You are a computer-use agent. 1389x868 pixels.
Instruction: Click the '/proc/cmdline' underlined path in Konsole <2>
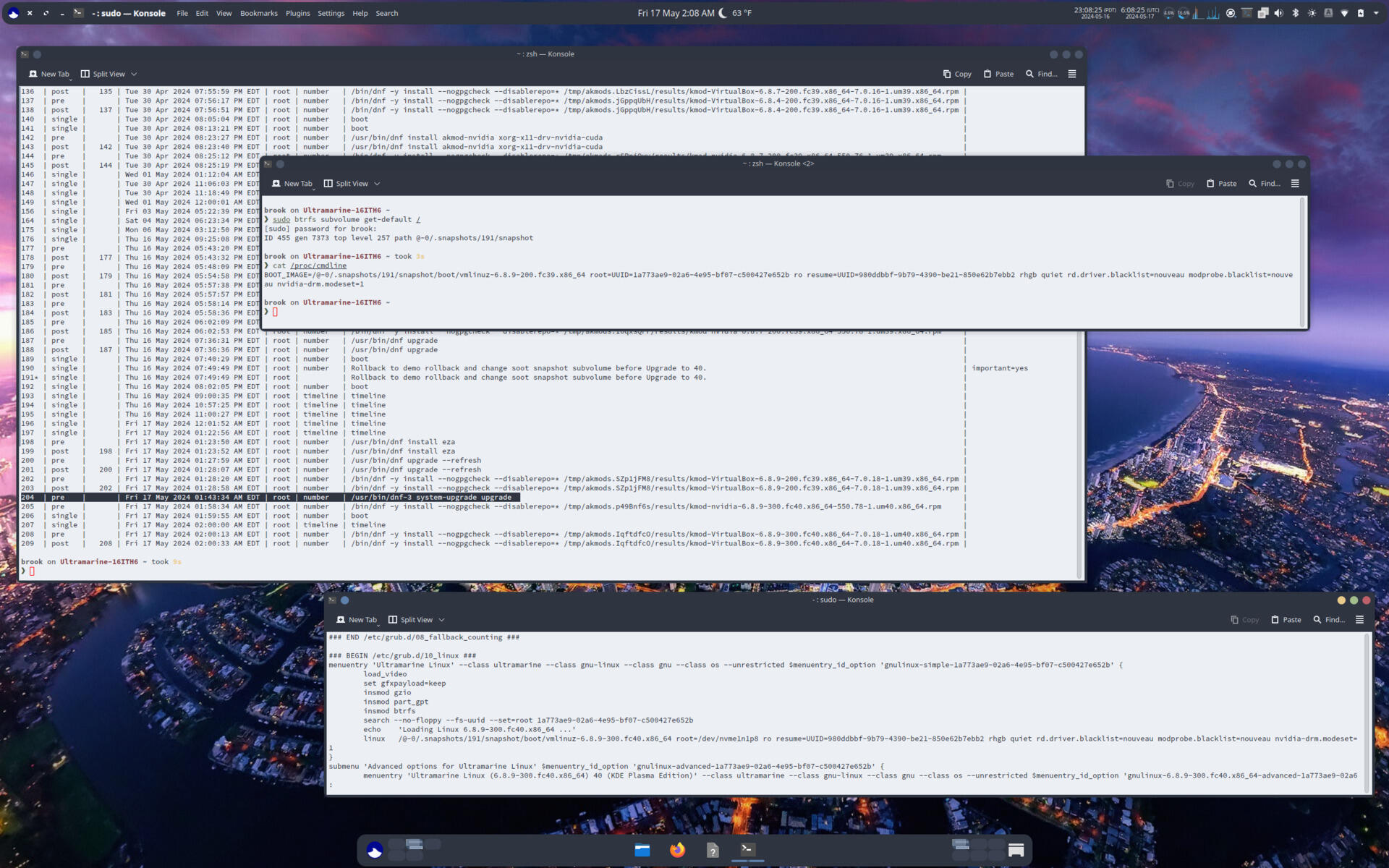(x=318, y=265)
